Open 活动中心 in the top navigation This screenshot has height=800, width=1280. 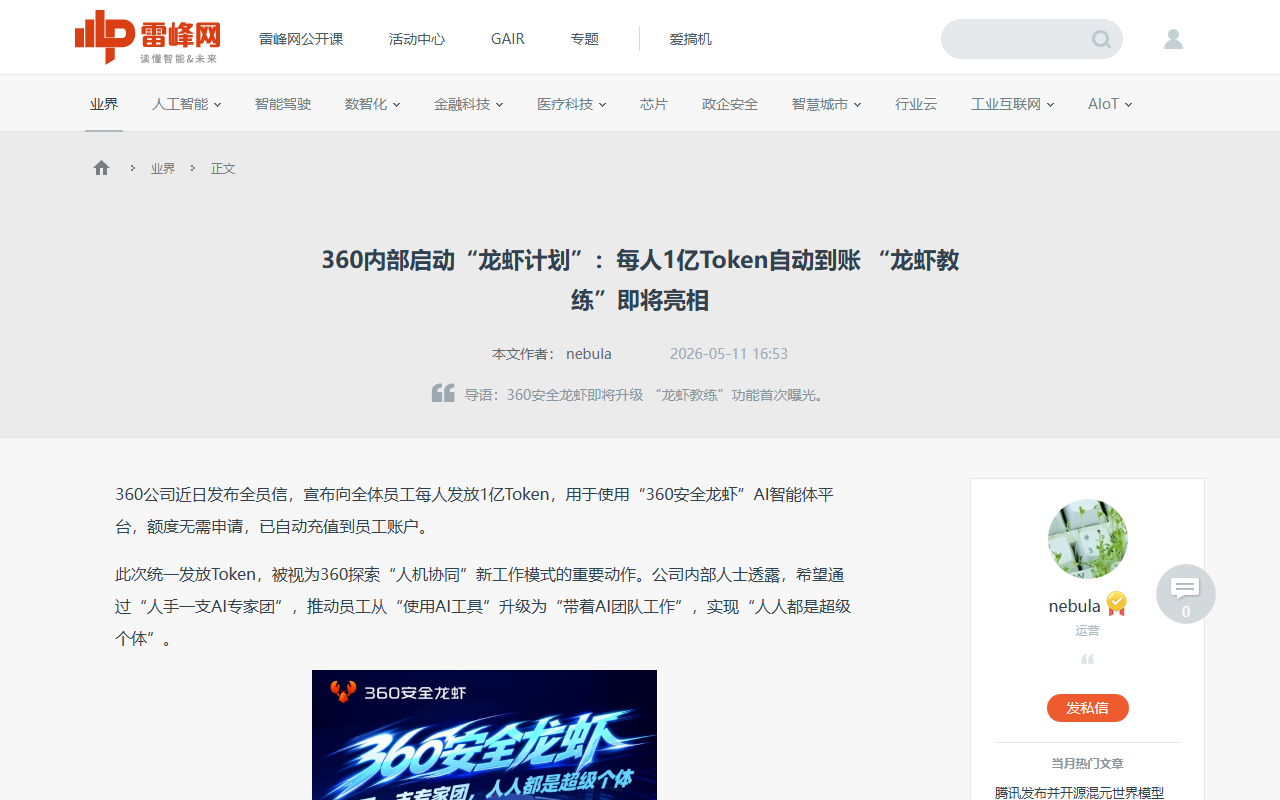[x=417, y=39]
